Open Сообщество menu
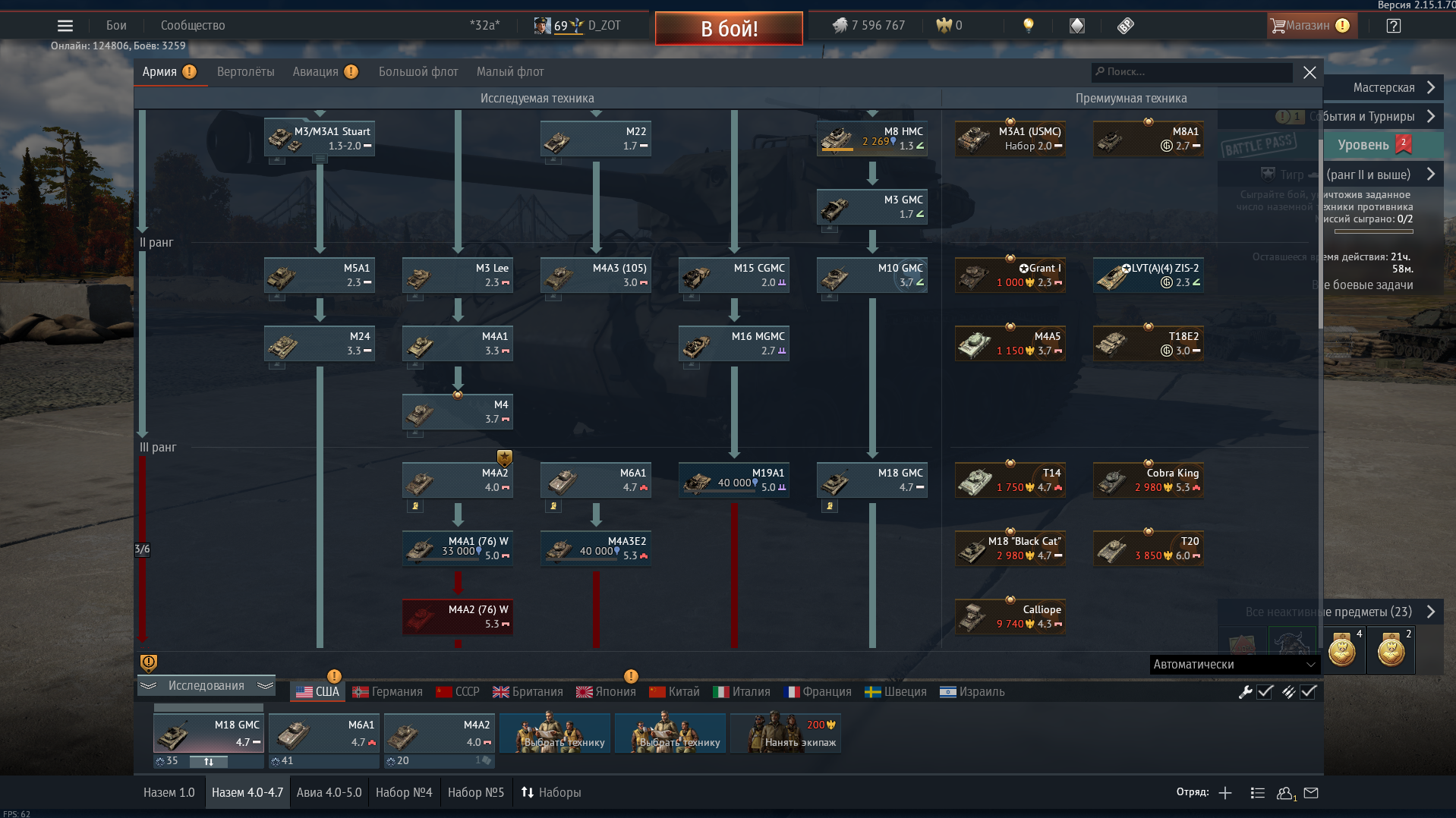This screenshot has width=1456, height=818. [193, 26]
